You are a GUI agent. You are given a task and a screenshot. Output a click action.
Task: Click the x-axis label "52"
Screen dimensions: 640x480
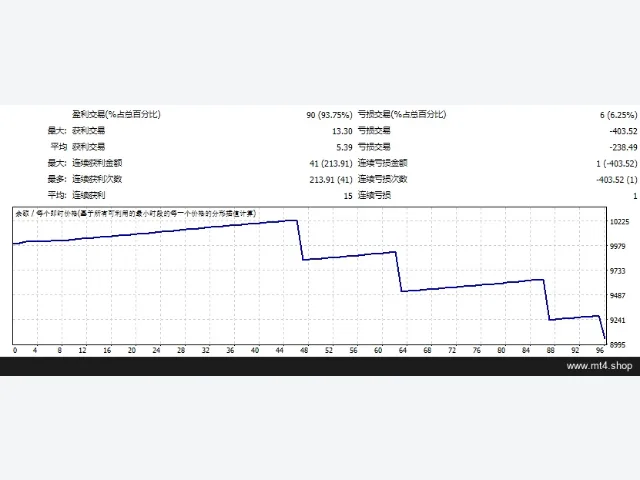(x=329, y=350)
